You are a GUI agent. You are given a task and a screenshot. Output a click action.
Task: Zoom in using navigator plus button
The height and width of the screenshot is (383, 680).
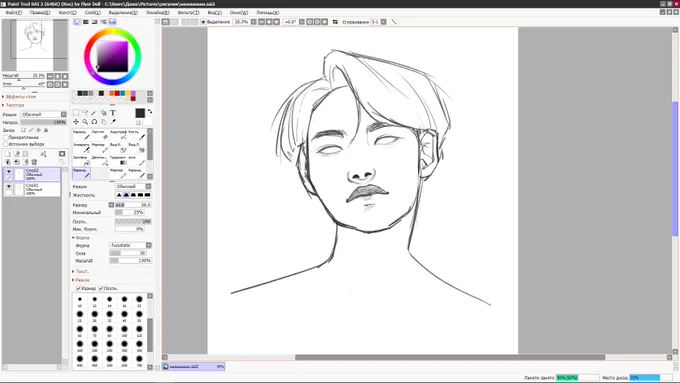[57, 76]
